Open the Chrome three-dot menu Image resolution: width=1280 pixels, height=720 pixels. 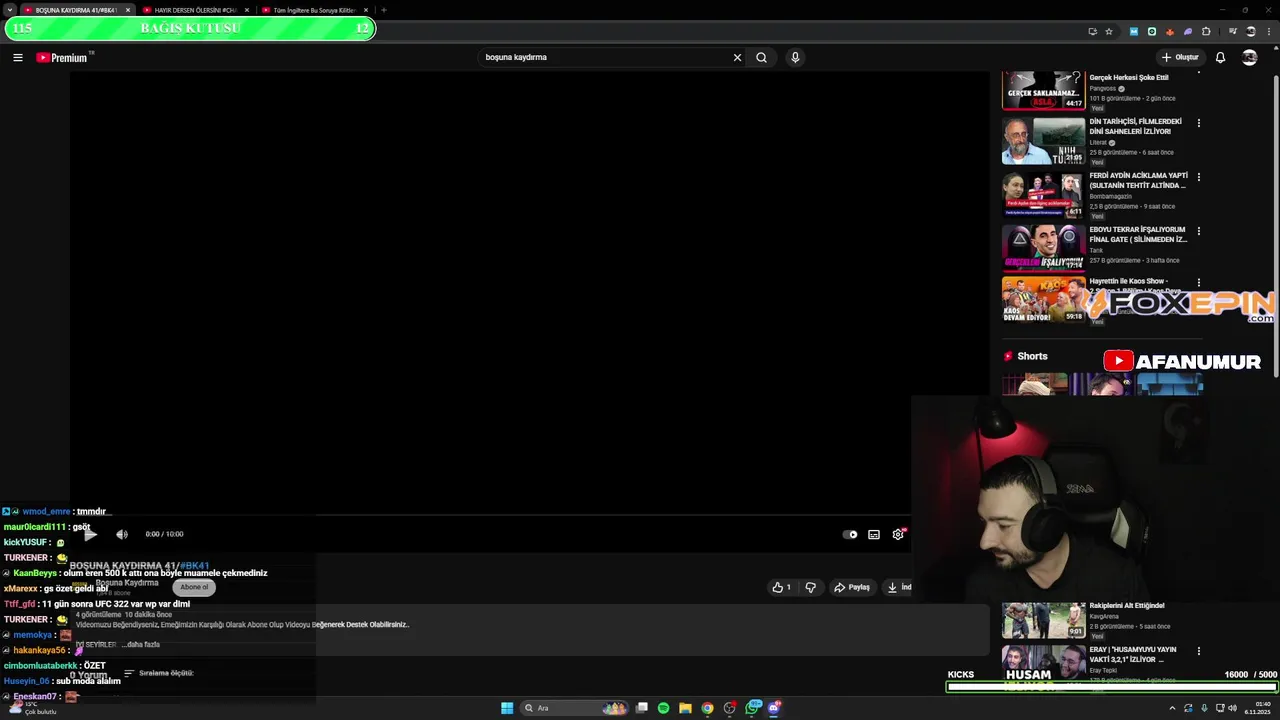1268,31
